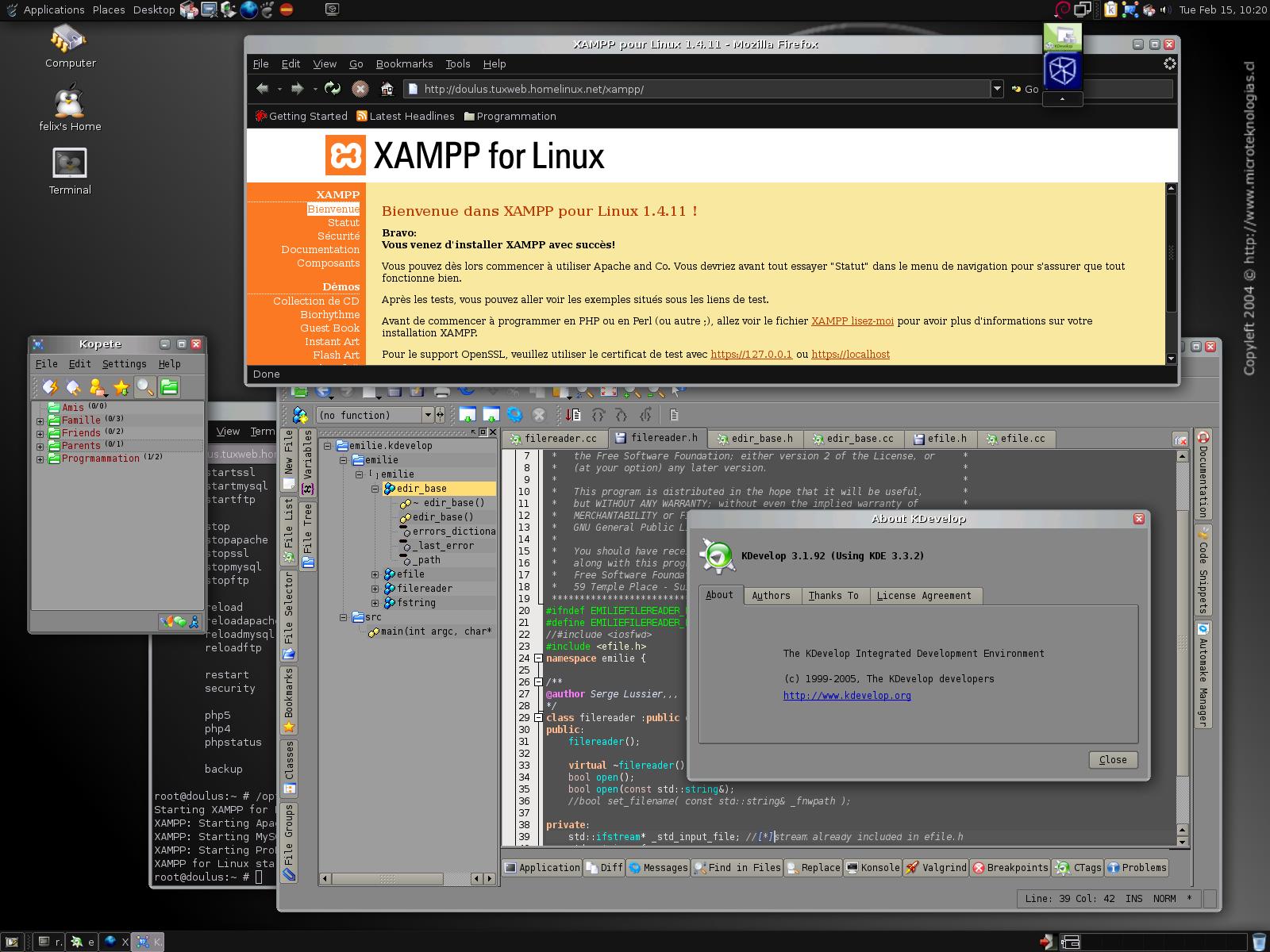1270x952 pixels.
Task: Click Kopete's disconnect plug icon
Action: pyautogui.click(x=74, y=387)
